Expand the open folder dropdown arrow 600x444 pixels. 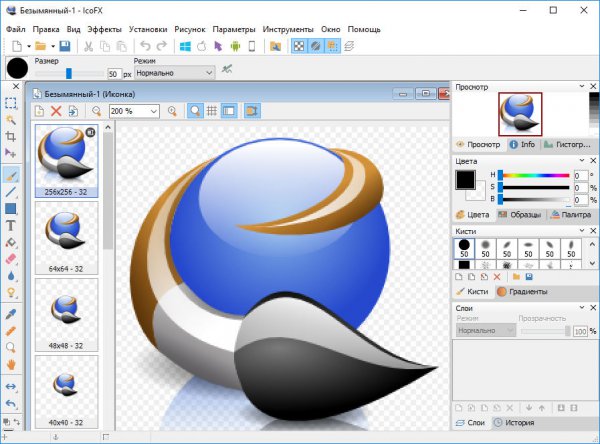53,47
